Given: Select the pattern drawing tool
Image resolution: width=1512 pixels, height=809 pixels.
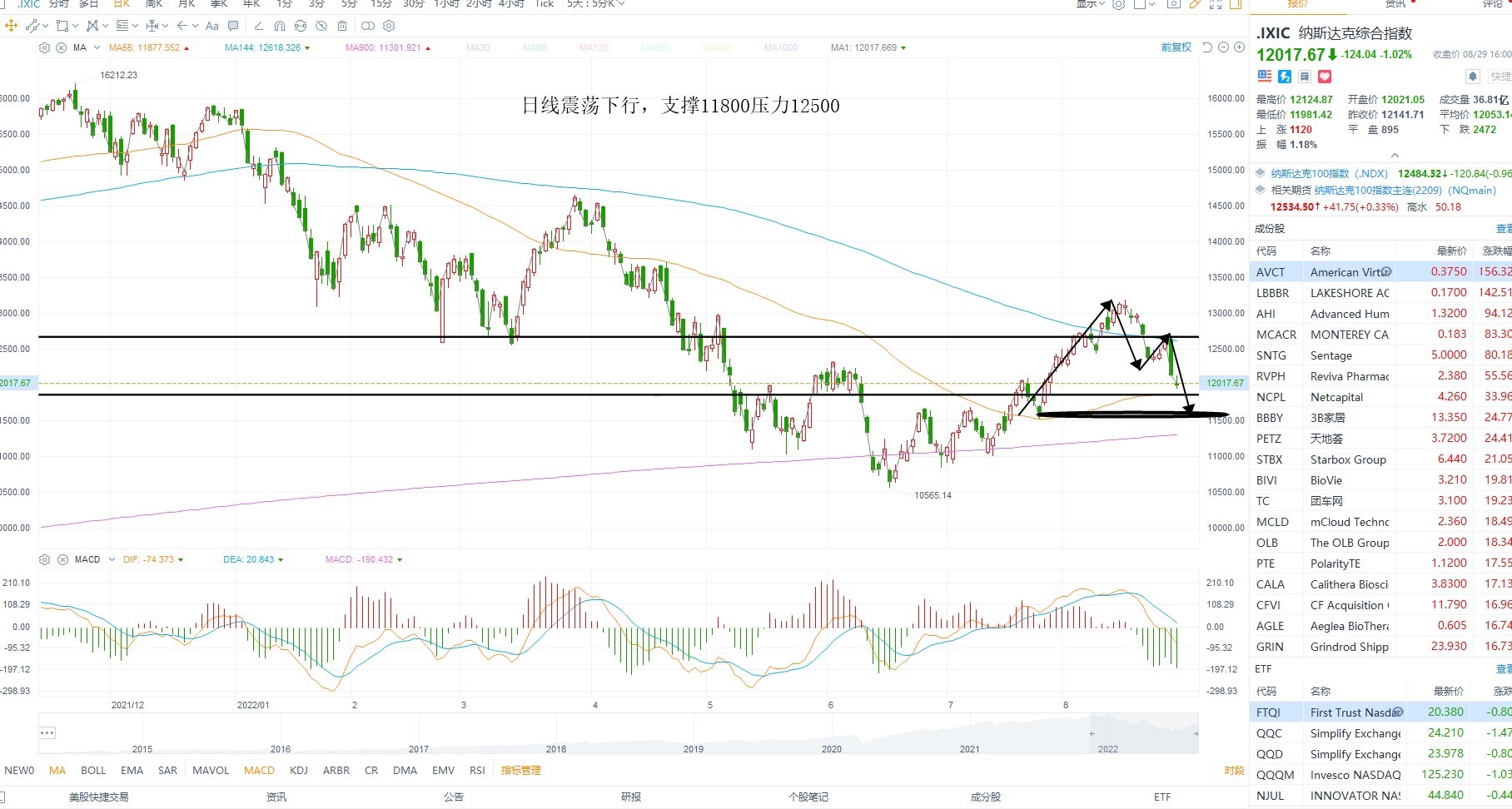Looking at the screenshot, I should (x=92, y=26).
